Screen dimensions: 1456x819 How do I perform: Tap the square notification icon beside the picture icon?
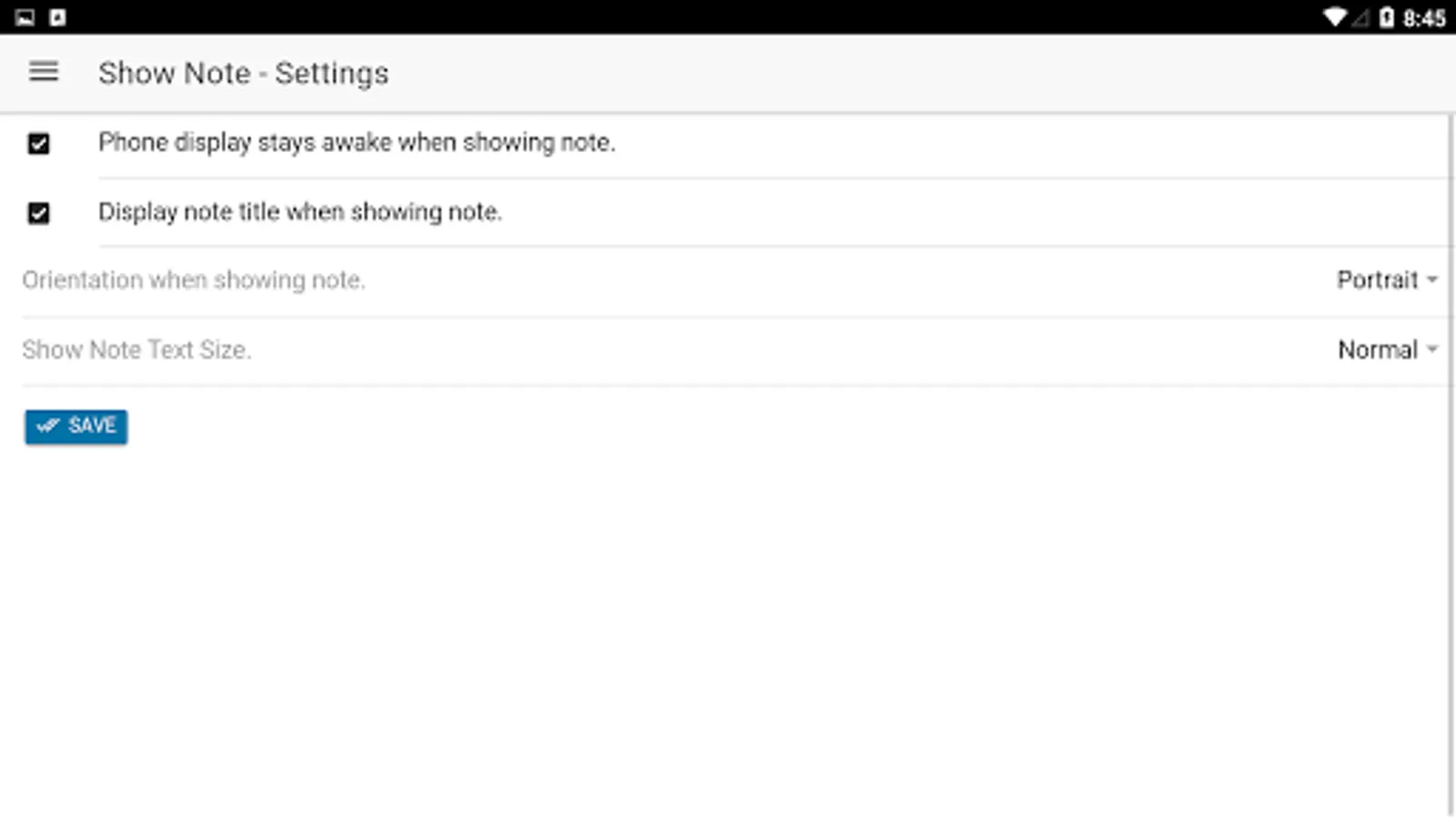click(x=57, y=17)
